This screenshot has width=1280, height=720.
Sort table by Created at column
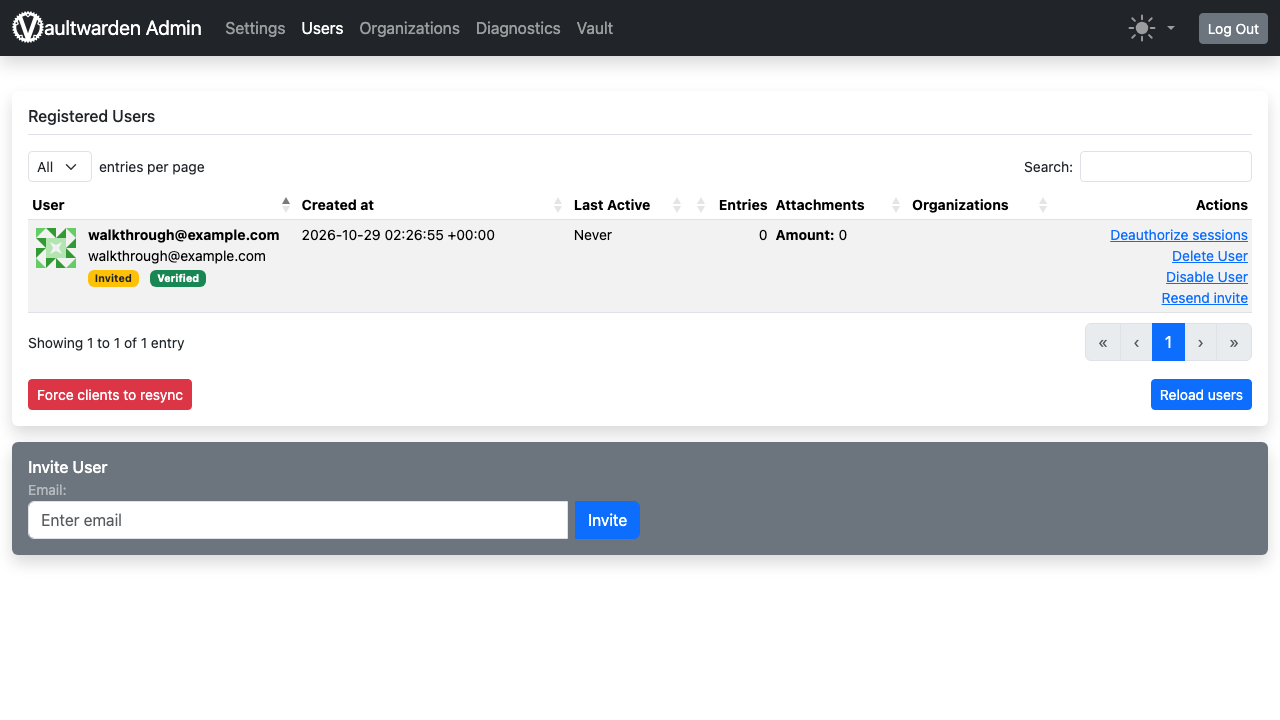(433, 205)
